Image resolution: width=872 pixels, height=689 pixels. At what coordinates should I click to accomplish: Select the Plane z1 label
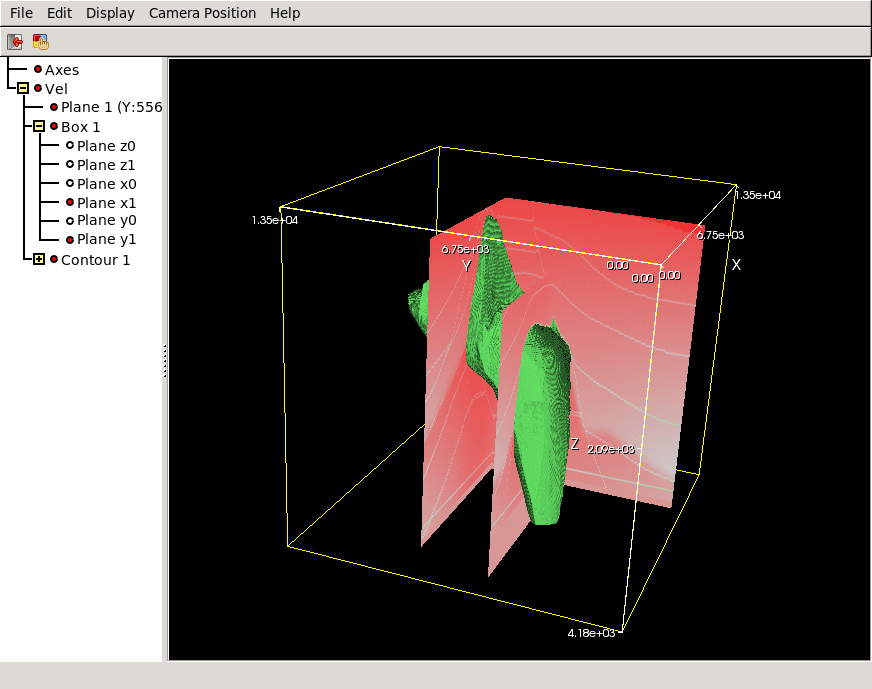[106, 165]
